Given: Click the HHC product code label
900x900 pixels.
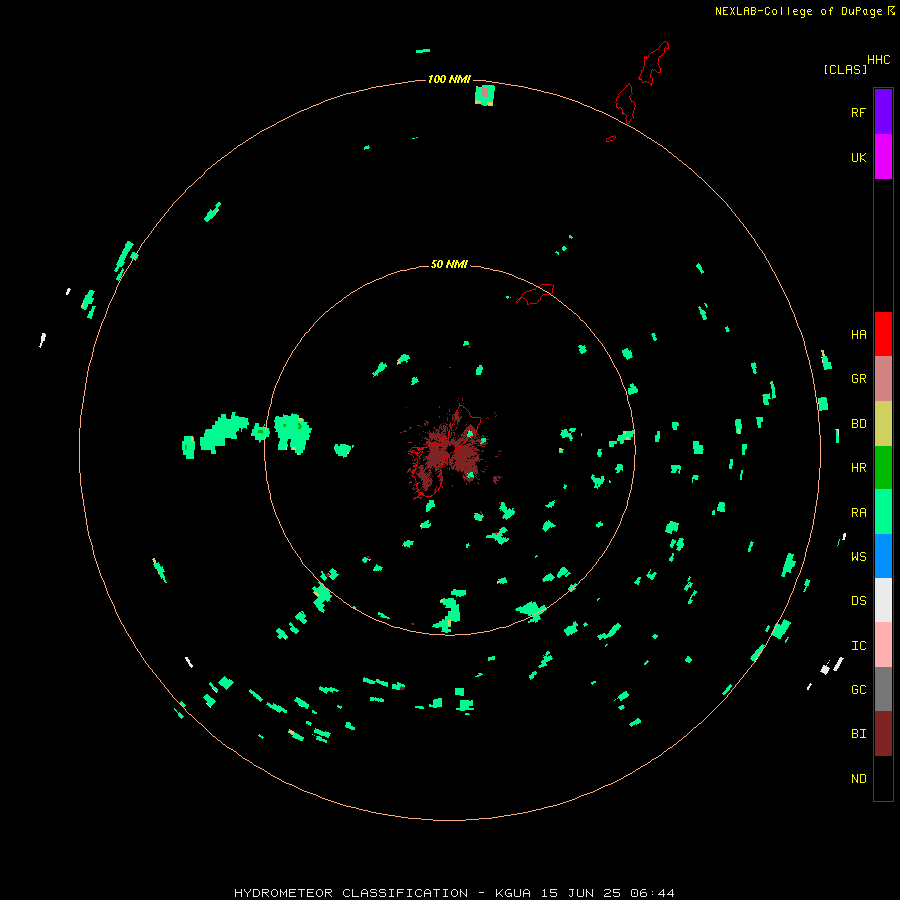Looking at the screenshot, I should (878, 60).
